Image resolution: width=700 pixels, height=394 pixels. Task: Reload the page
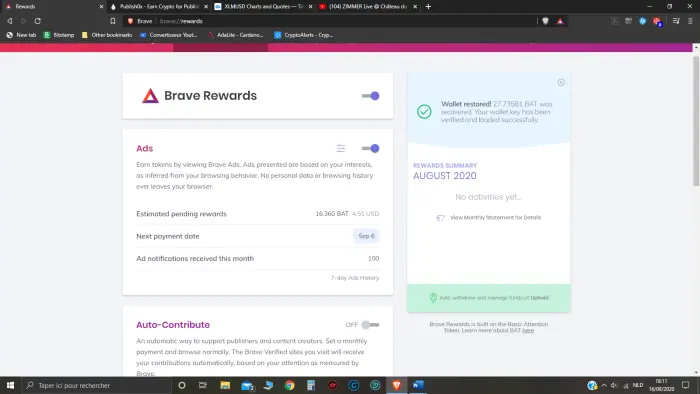[x=38, y=21]
